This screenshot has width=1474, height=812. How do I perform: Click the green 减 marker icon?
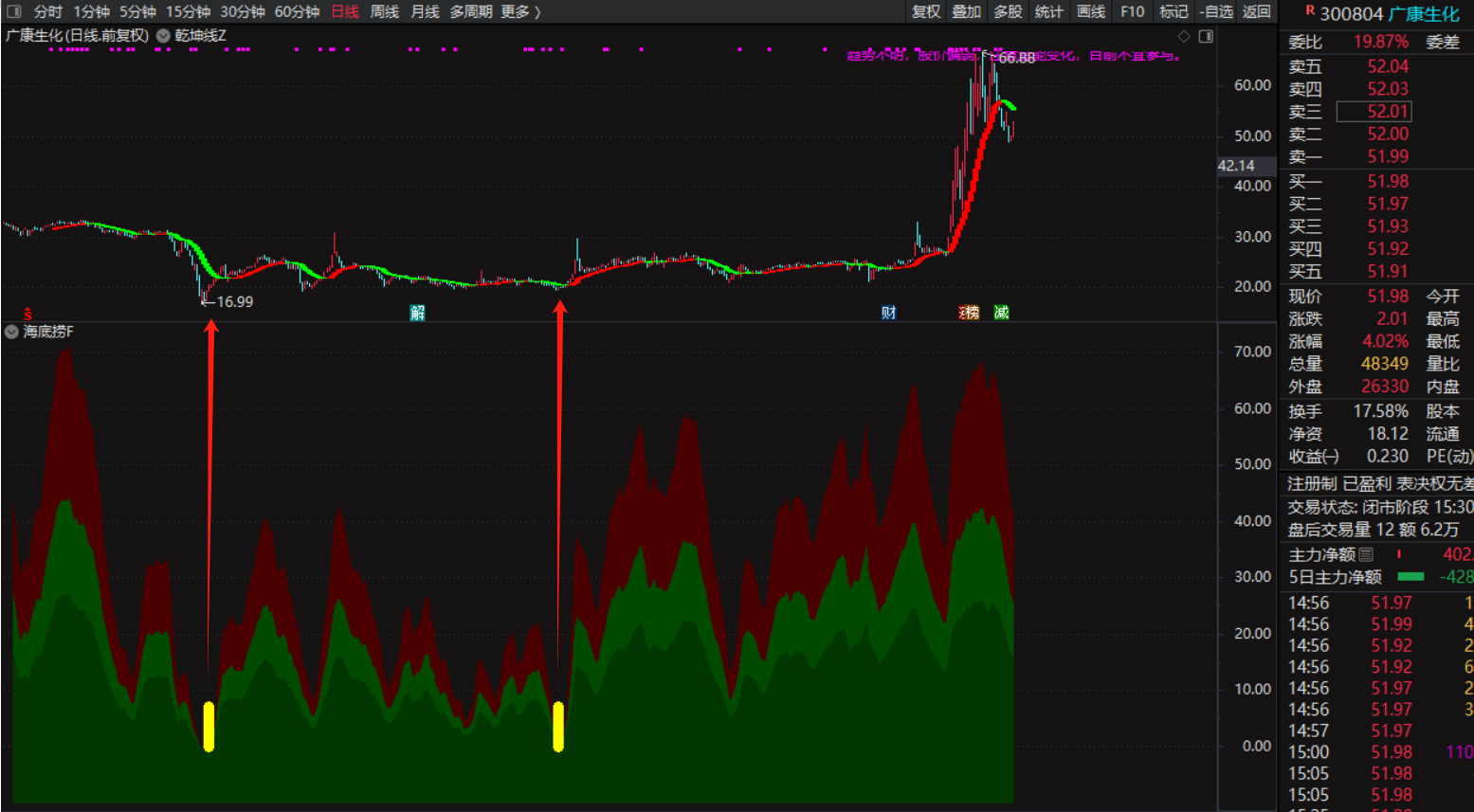pyautogui.click(x=1001, y=313)
